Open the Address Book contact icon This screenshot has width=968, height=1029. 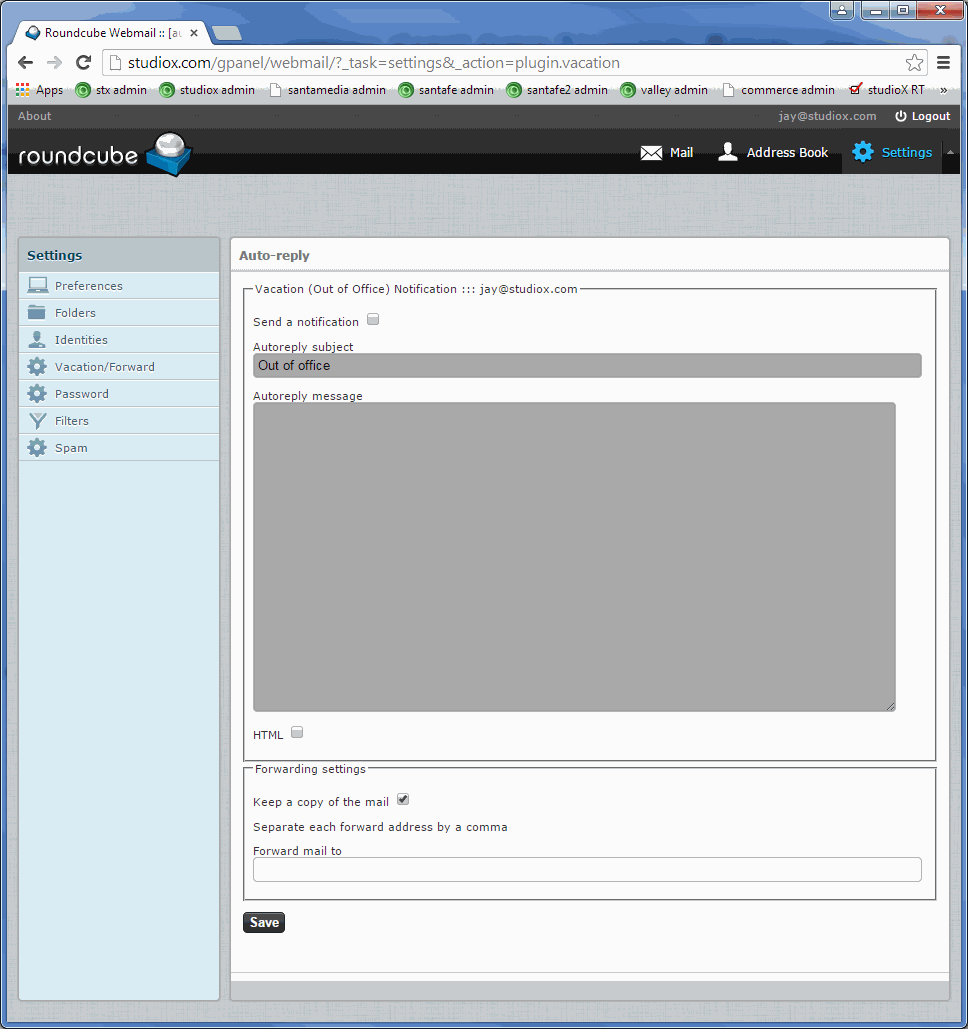pos(727,152)
